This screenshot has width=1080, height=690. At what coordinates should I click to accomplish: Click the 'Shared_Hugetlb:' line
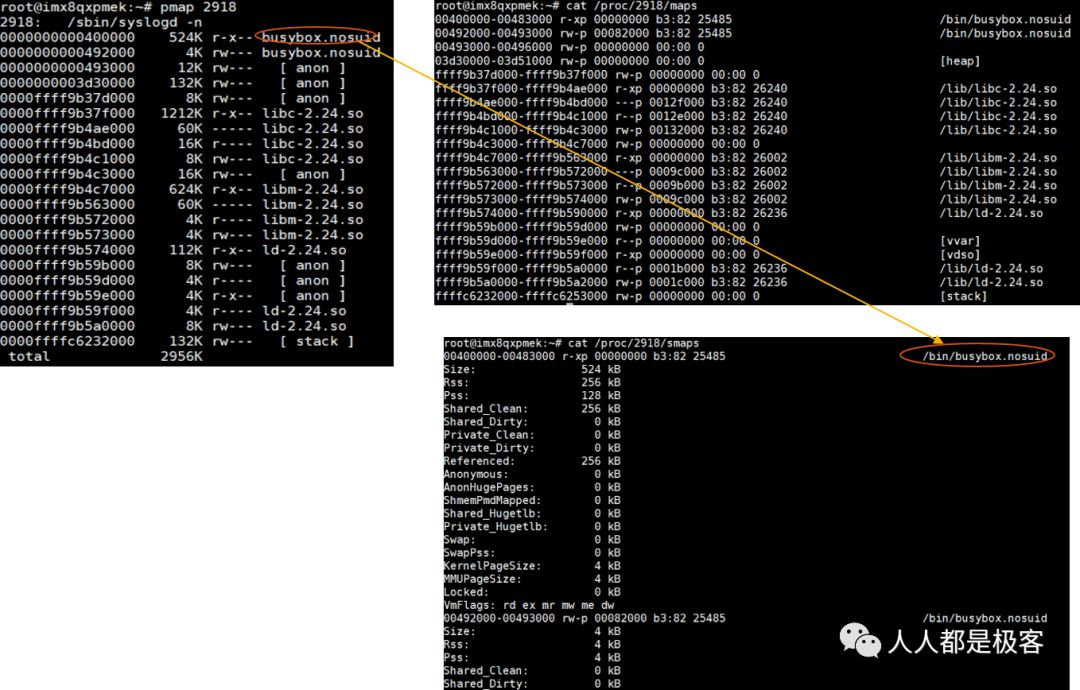coord(532,513)
